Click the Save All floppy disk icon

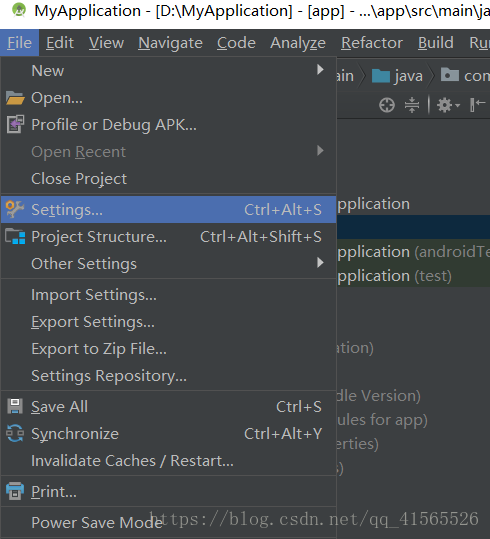(x=15, y=406)
